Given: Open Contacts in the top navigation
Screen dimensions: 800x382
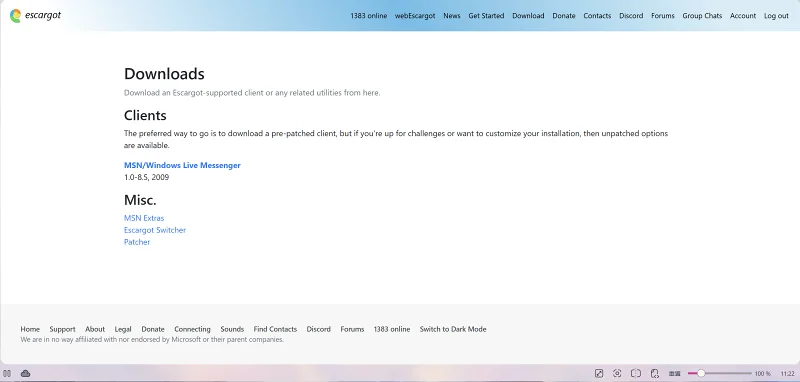Looking at the screenshot, I should 597,16.
